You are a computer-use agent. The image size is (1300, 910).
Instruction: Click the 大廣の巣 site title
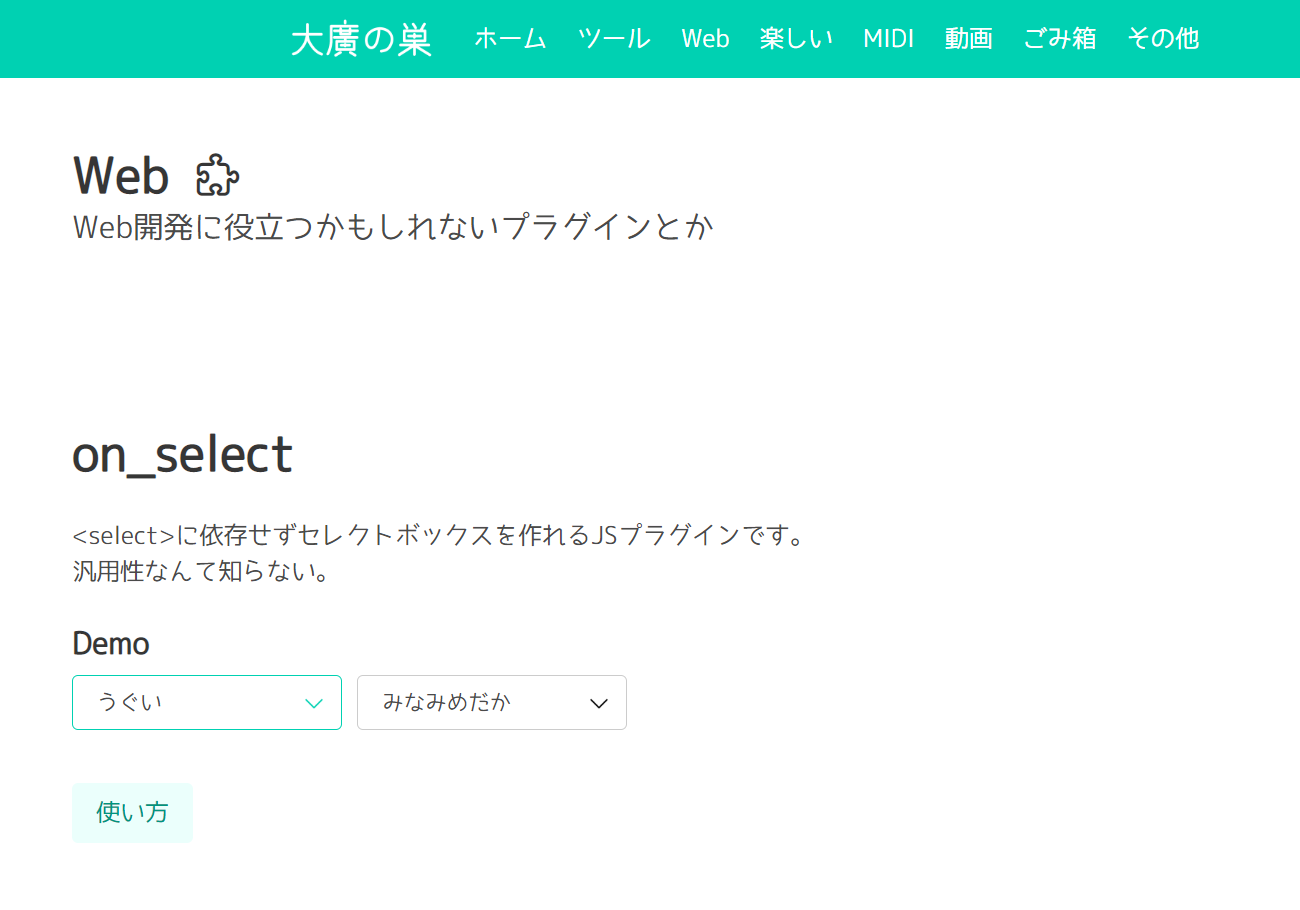tap(361, 40)
